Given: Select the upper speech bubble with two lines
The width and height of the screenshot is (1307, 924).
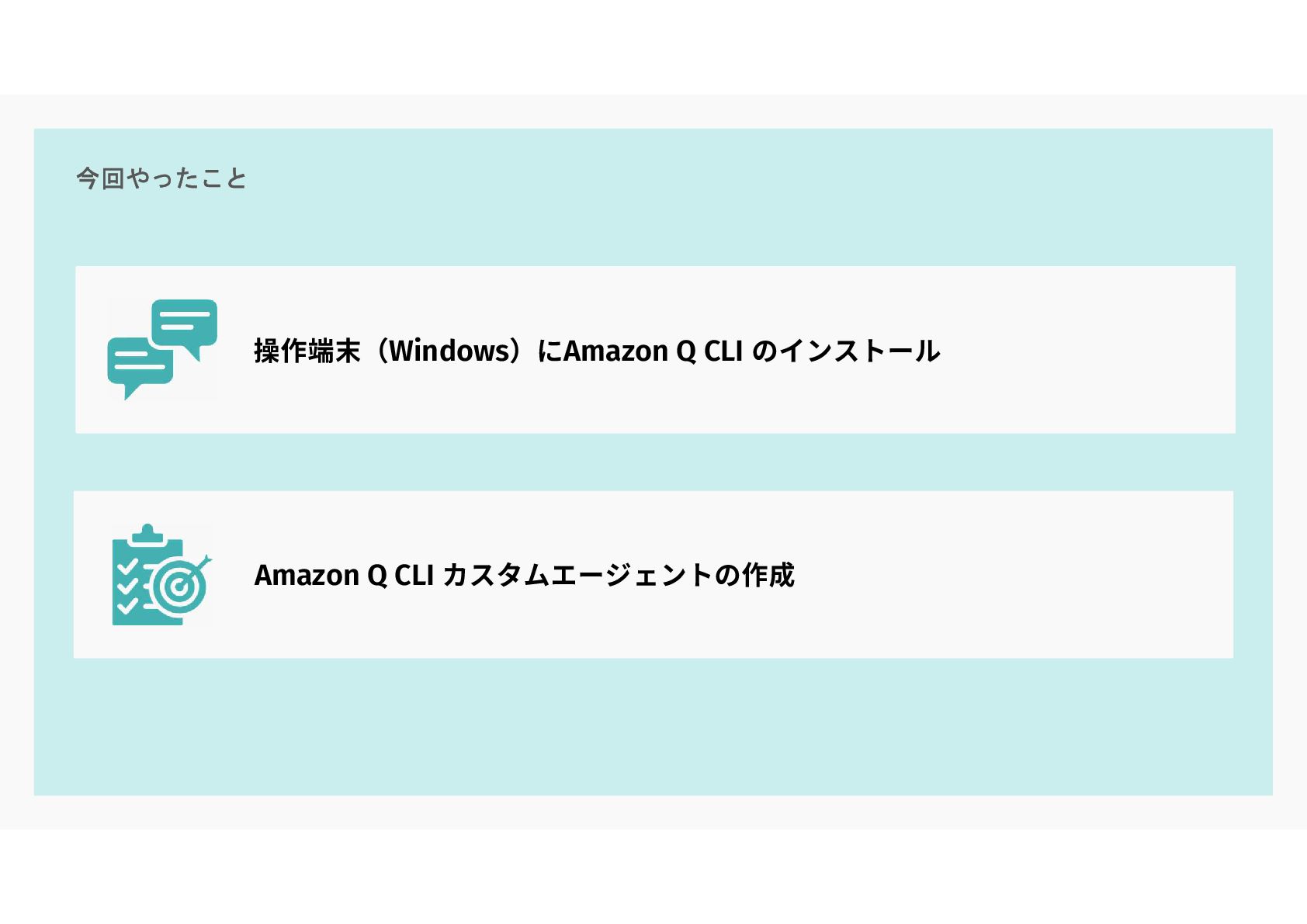Looking at the screenshot, I should pos(185,322).
